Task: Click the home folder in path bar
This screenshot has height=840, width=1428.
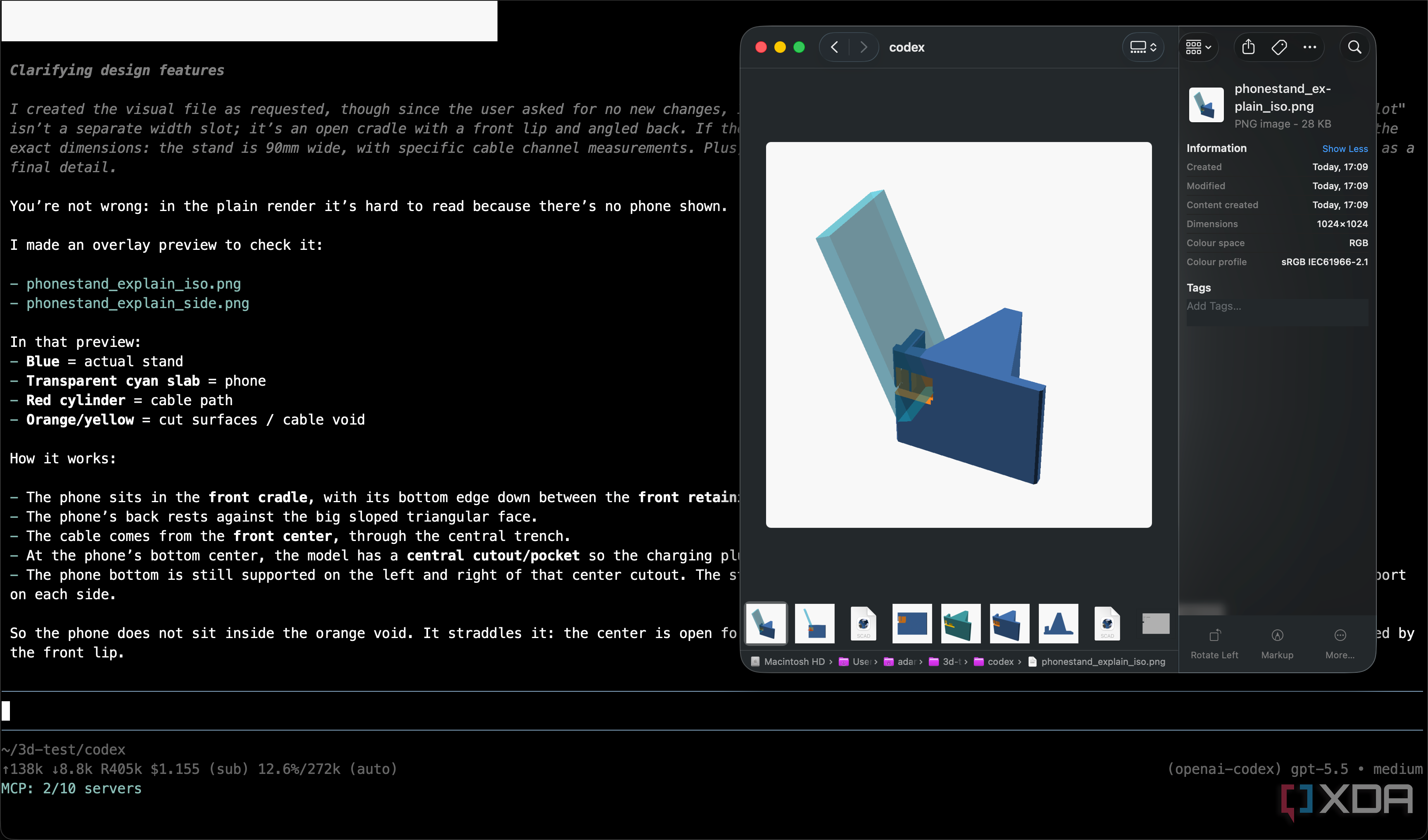Action: (899, 662)
